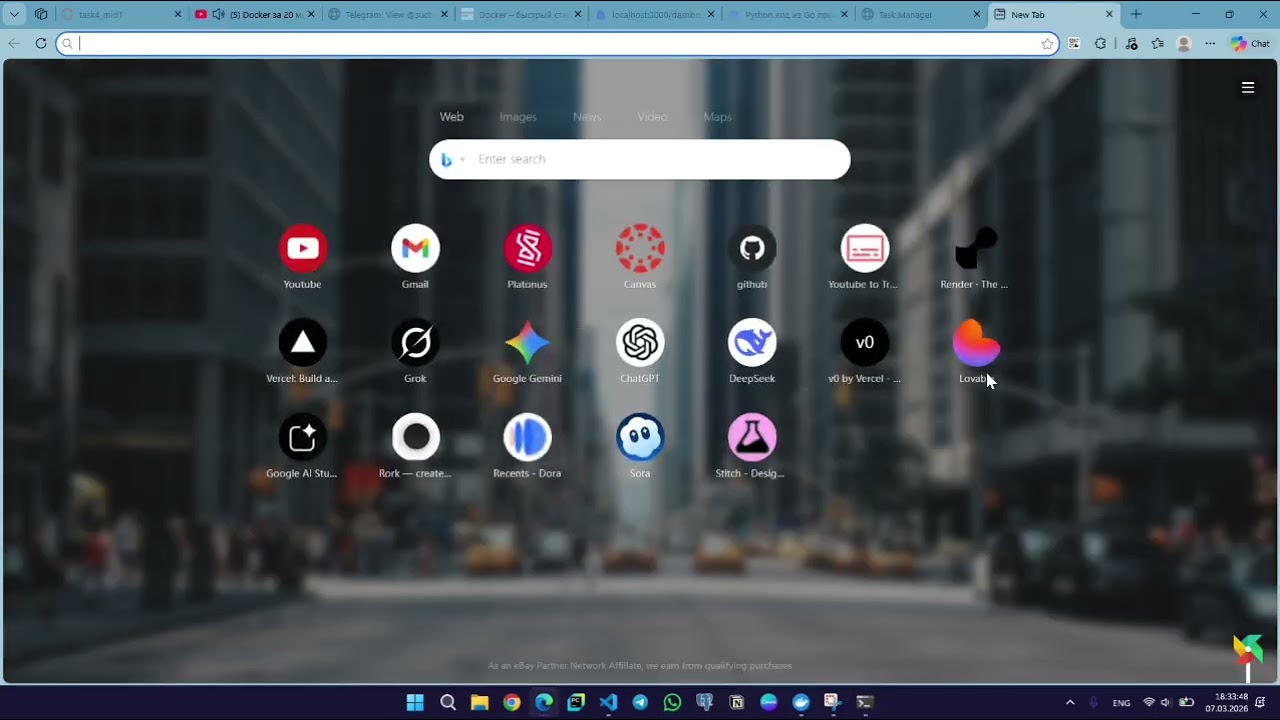Open the Windows notification center
This screenshot has height=720, width=1280.
(1262, 702)
